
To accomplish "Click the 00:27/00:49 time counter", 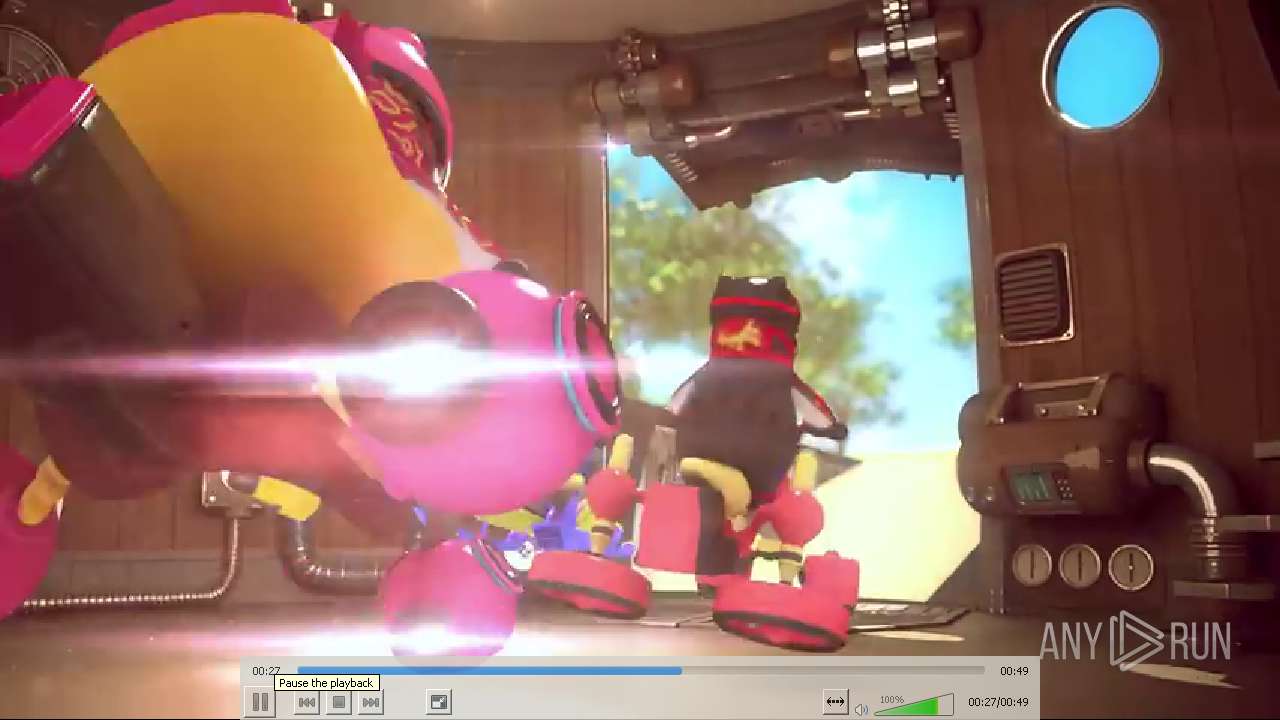I will coord(998,703).
